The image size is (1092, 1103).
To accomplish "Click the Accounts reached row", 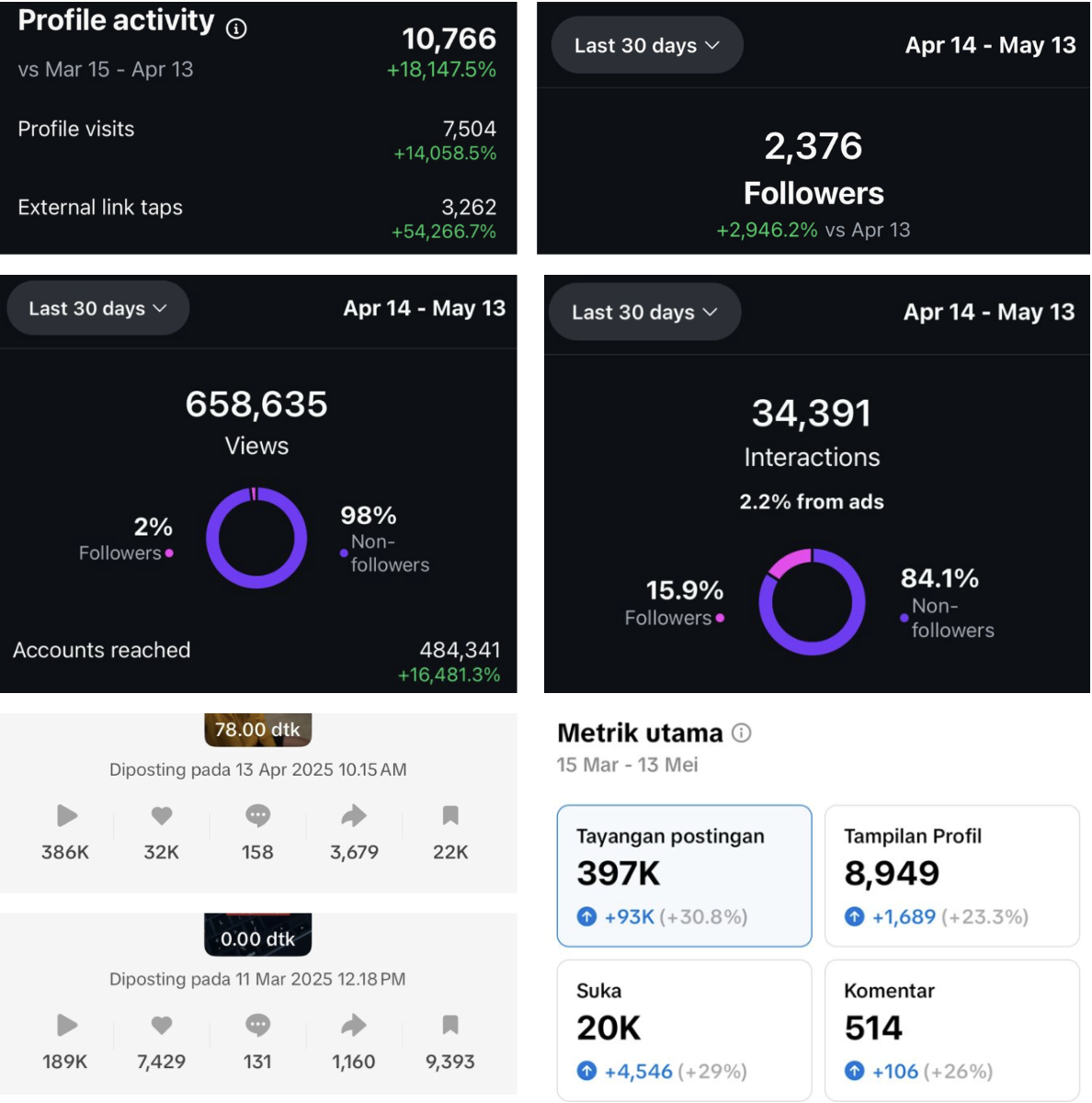I will (x=257, y=662).
